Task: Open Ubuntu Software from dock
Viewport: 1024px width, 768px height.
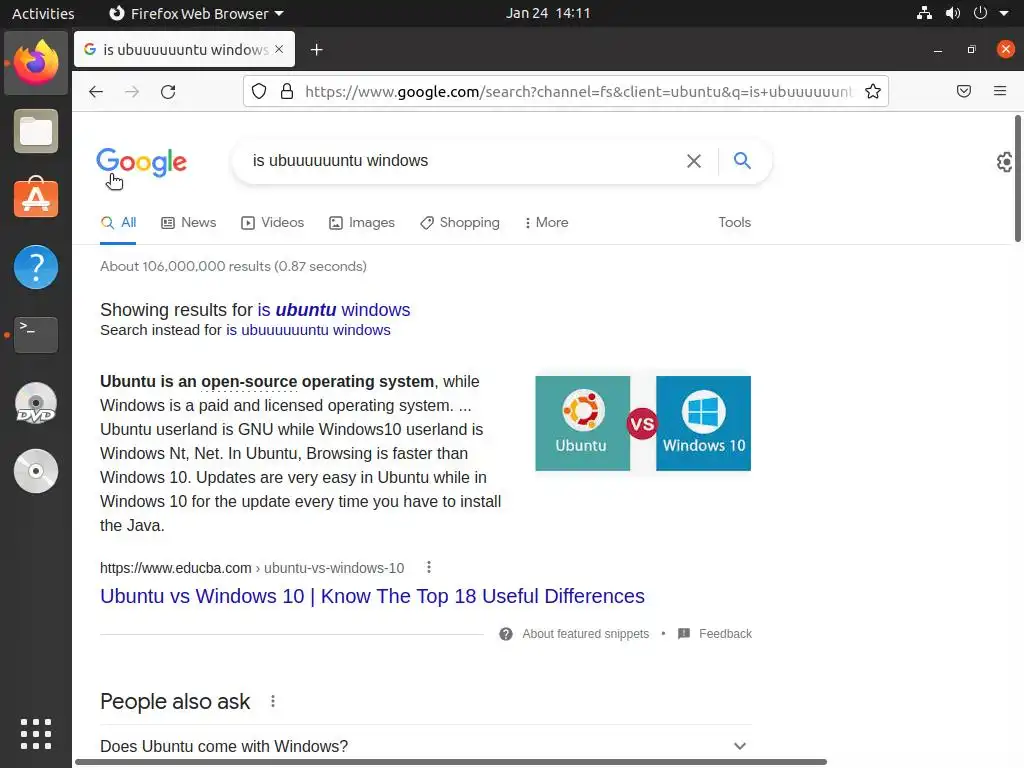Action: pyautogui.click(x=36, y=199)
